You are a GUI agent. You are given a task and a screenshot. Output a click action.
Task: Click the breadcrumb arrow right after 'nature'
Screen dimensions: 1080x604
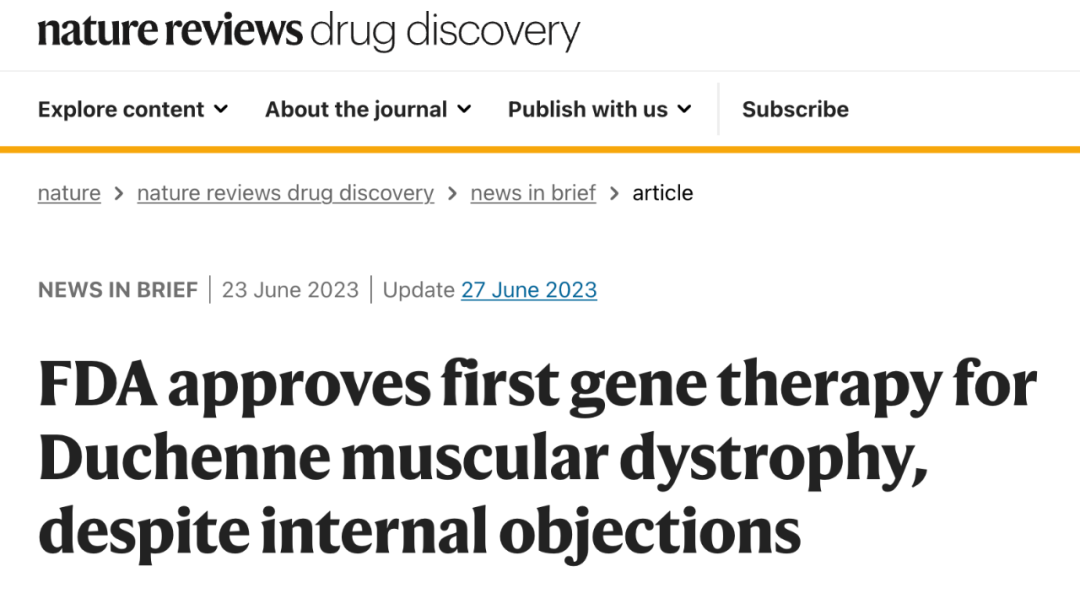point(119,193)
